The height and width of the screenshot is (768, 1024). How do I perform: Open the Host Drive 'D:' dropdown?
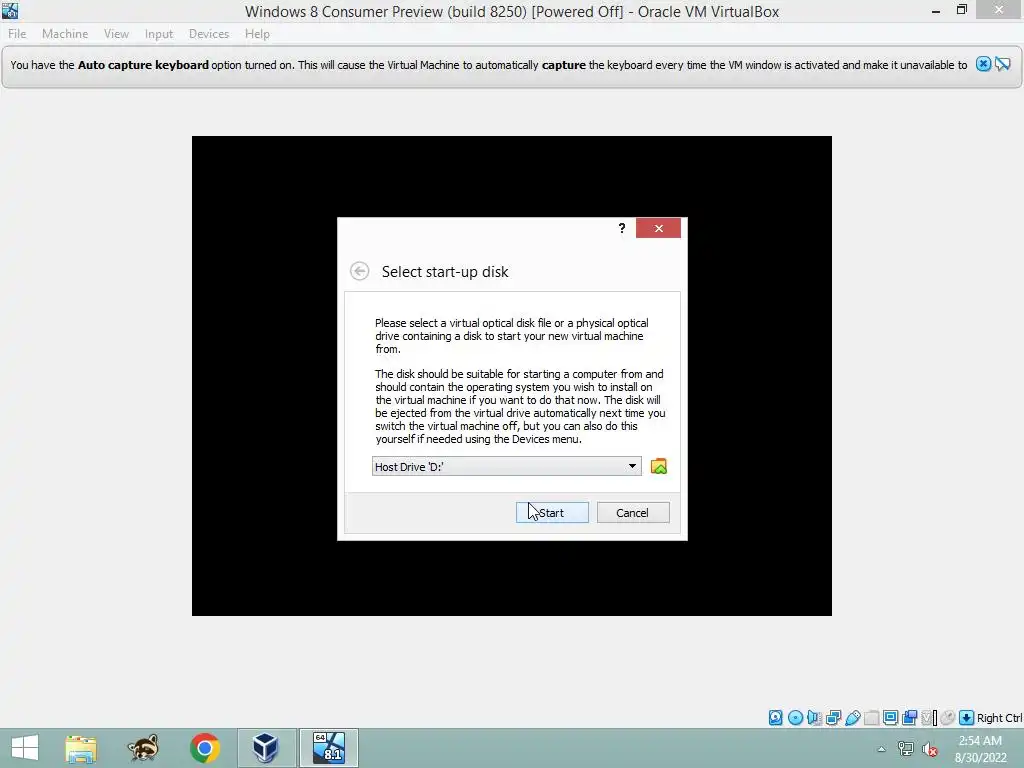pyautogui.click(x=507, y=466)
